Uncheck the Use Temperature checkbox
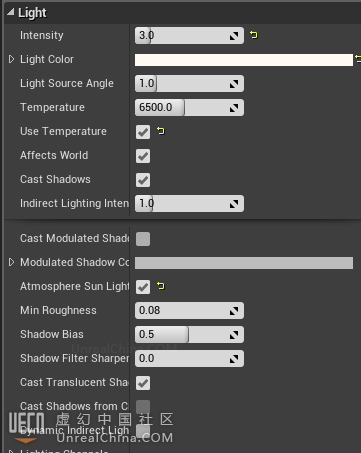This screenshot has width=361, height=453. [143, 132]
